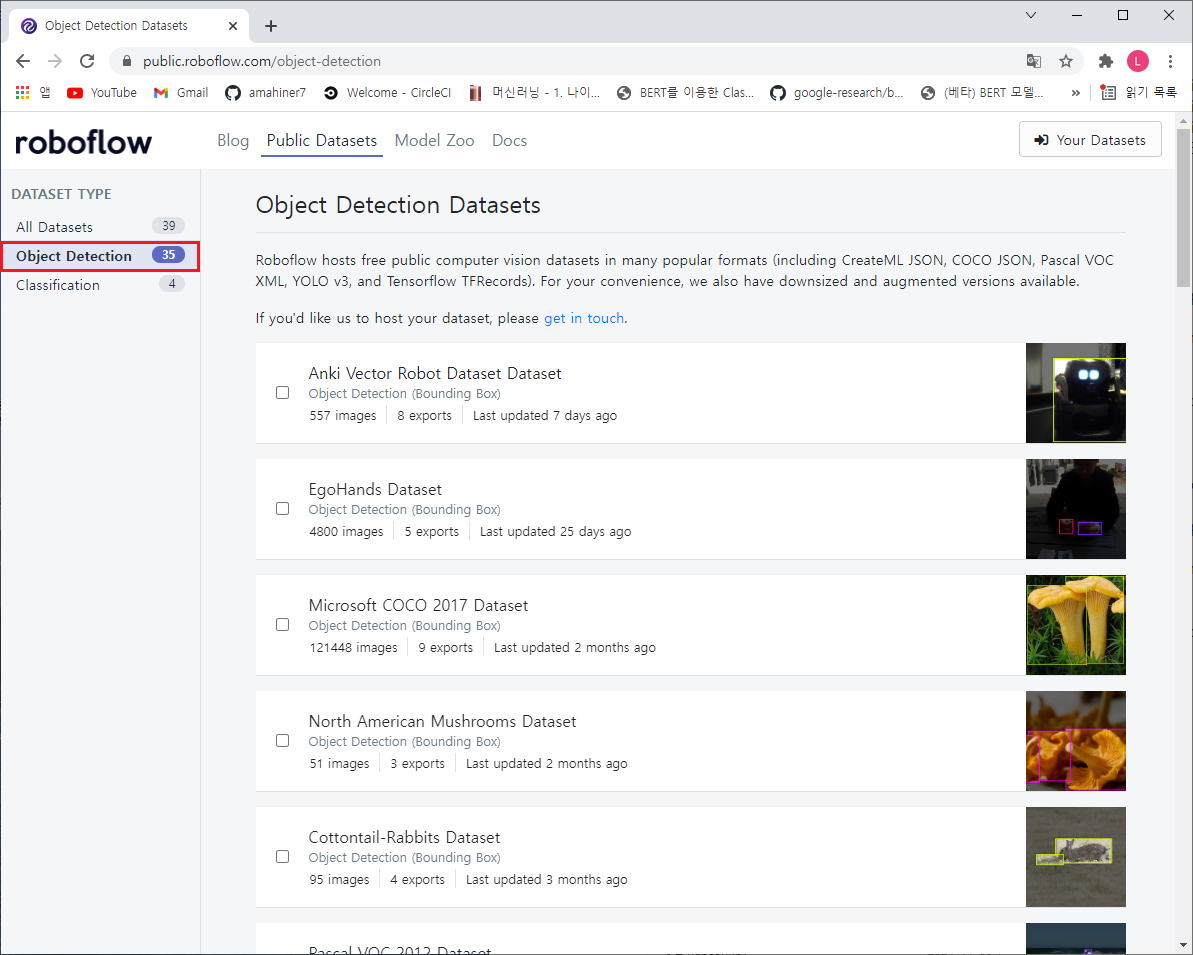
Task: Open the EgoHands Dataset title
Action: coord(375,489)
